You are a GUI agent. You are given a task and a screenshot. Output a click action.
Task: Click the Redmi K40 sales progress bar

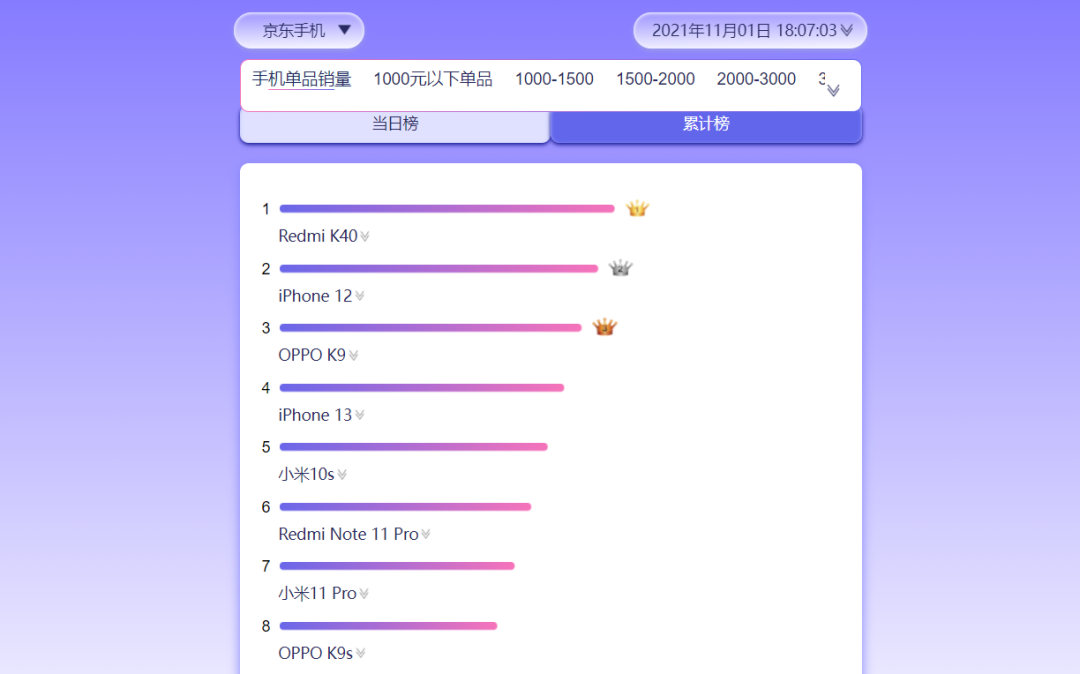(x=447, y=209)
